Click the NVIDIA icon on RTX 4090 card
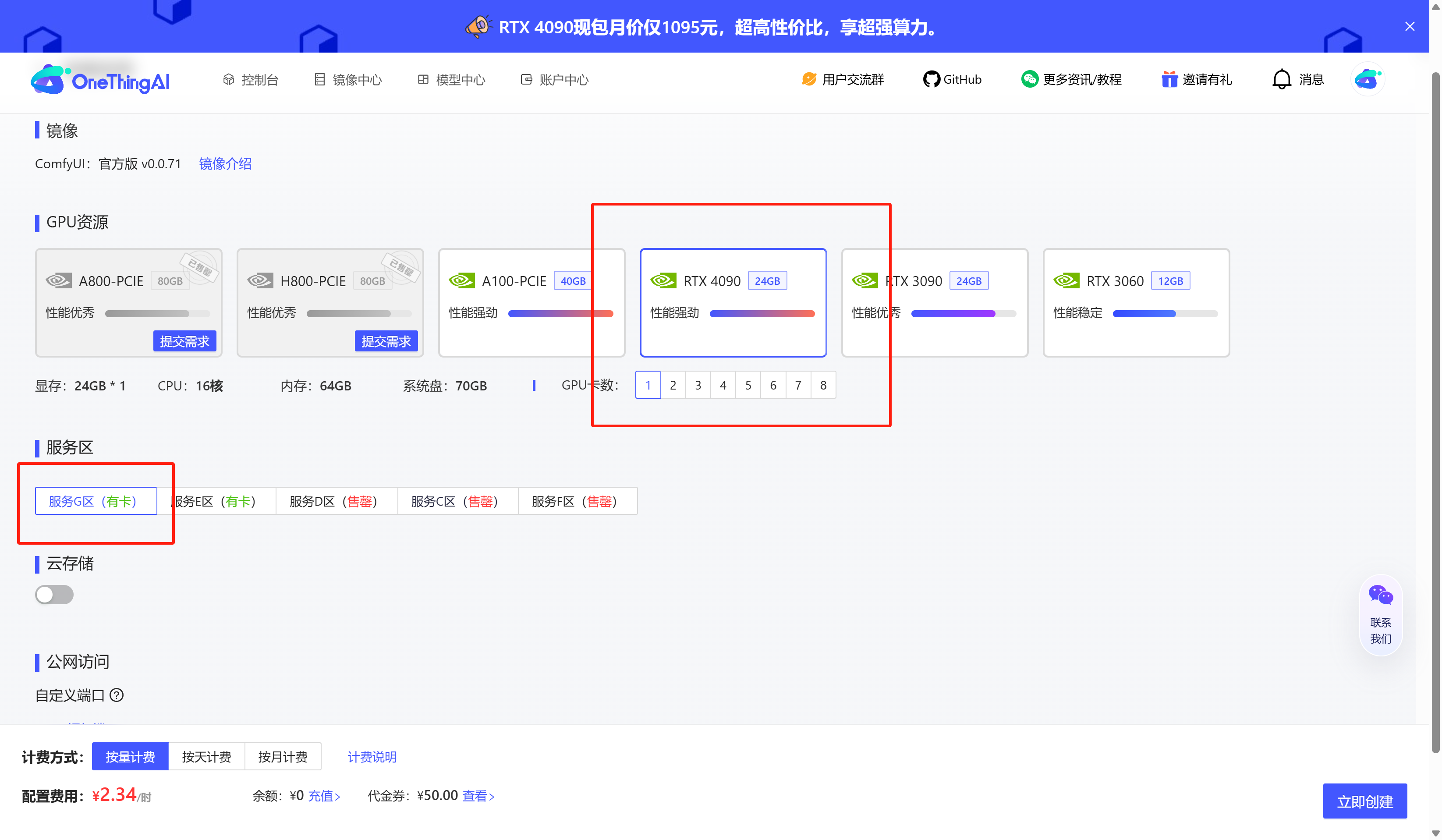 (663, 280)
